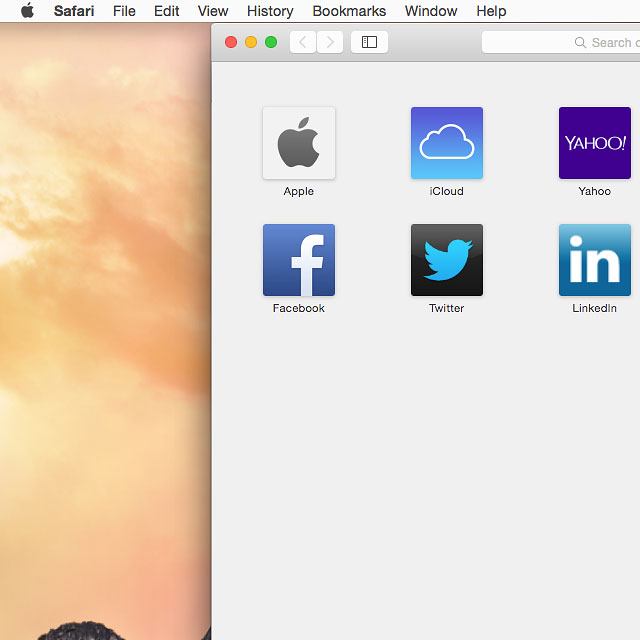Click the "LinkedIn" label under tile

pos(595,308)
